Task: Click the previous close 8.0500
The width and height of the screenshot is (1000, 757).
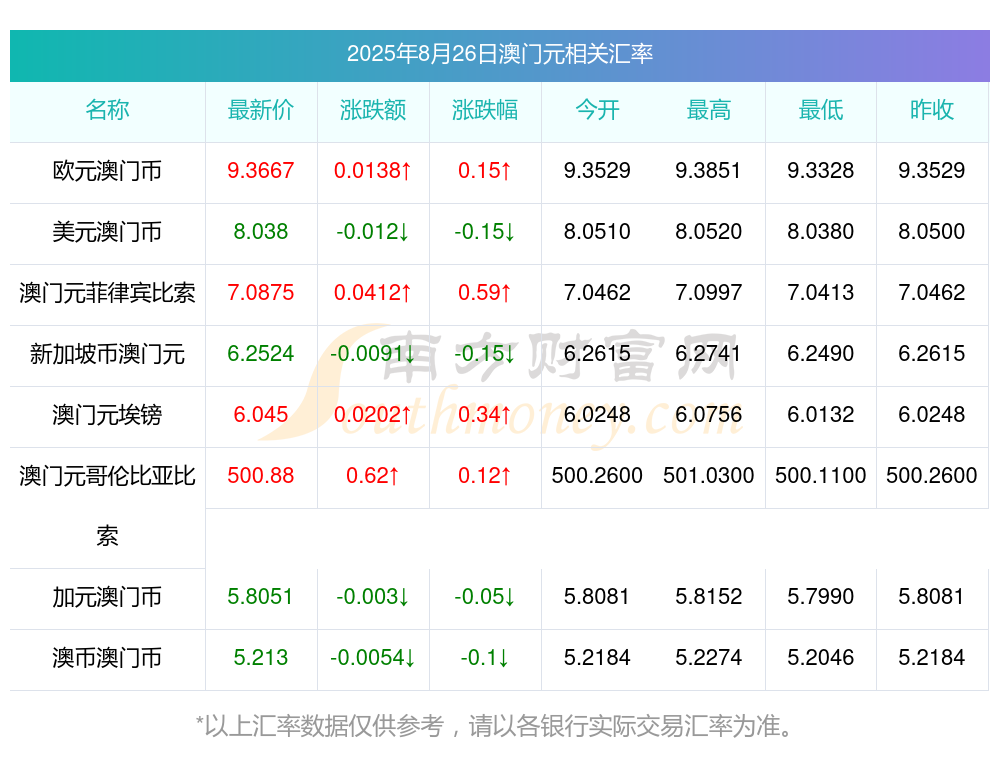Action: pos(932,231)
